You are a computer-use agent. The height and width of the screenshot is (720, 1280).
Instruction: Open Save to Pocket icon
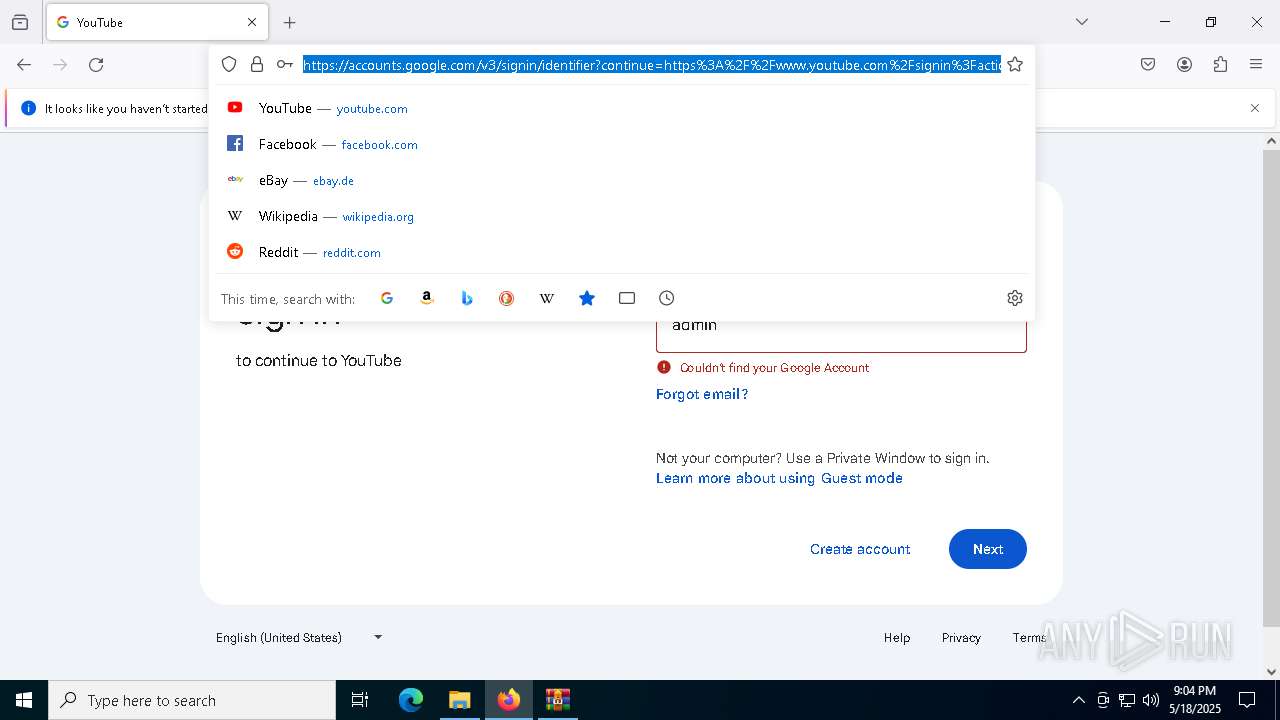click(x=1148, y=64)
